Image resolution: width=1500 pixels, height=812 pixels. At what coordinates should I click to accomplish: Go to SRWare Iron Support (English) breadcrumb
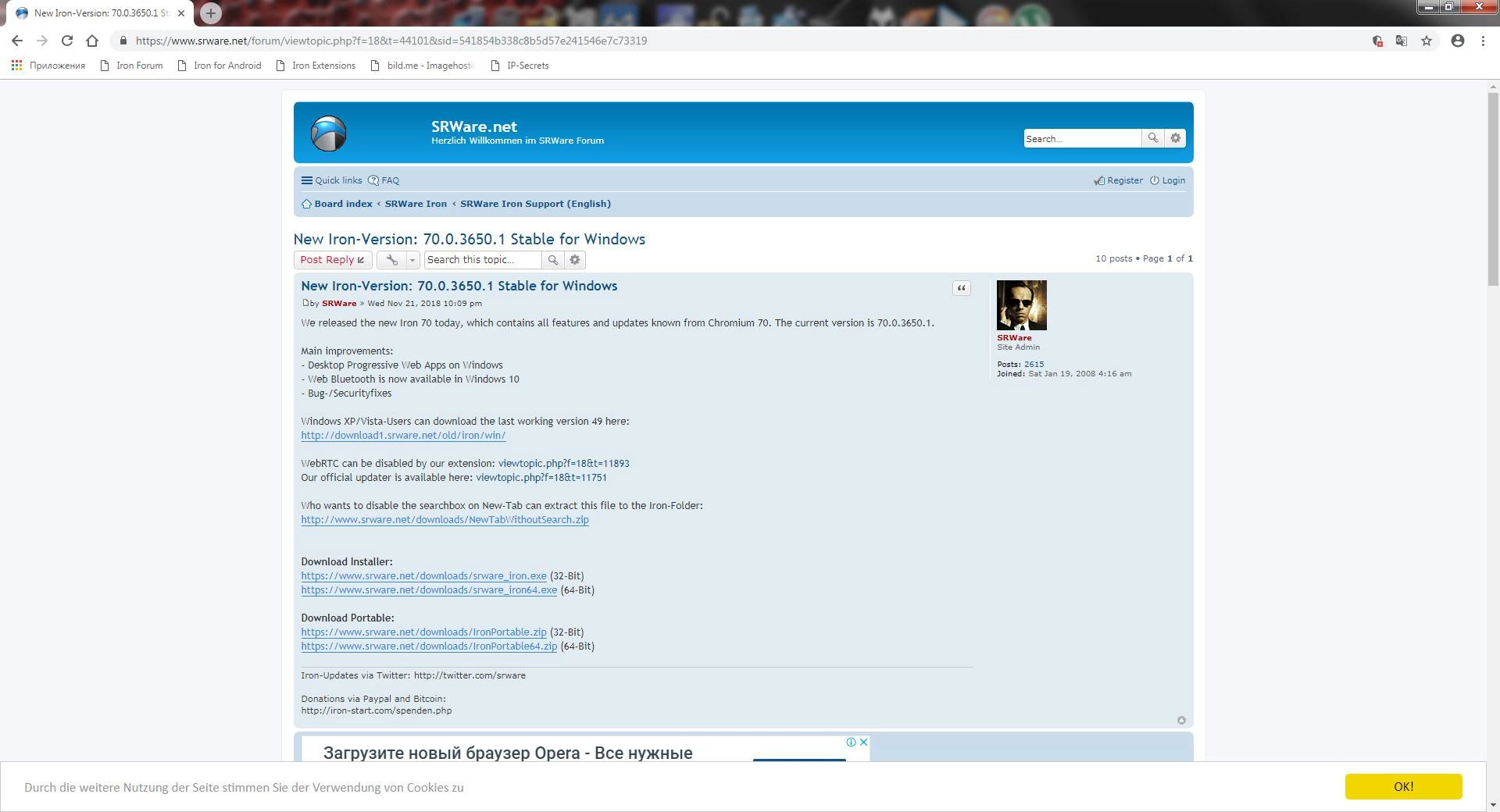[535, 204]
